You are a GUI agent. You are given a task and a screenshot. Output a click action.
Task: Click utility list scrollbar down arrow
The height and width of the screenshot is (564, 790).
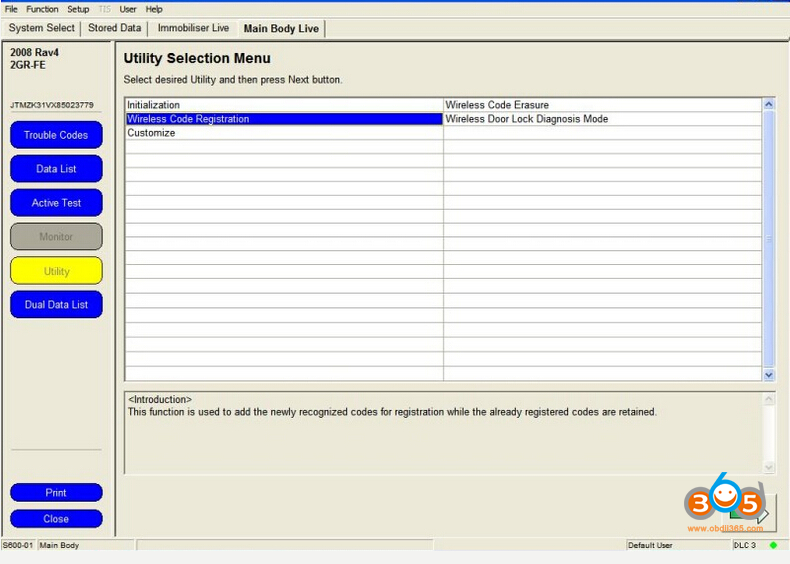(x=768, y=374)
